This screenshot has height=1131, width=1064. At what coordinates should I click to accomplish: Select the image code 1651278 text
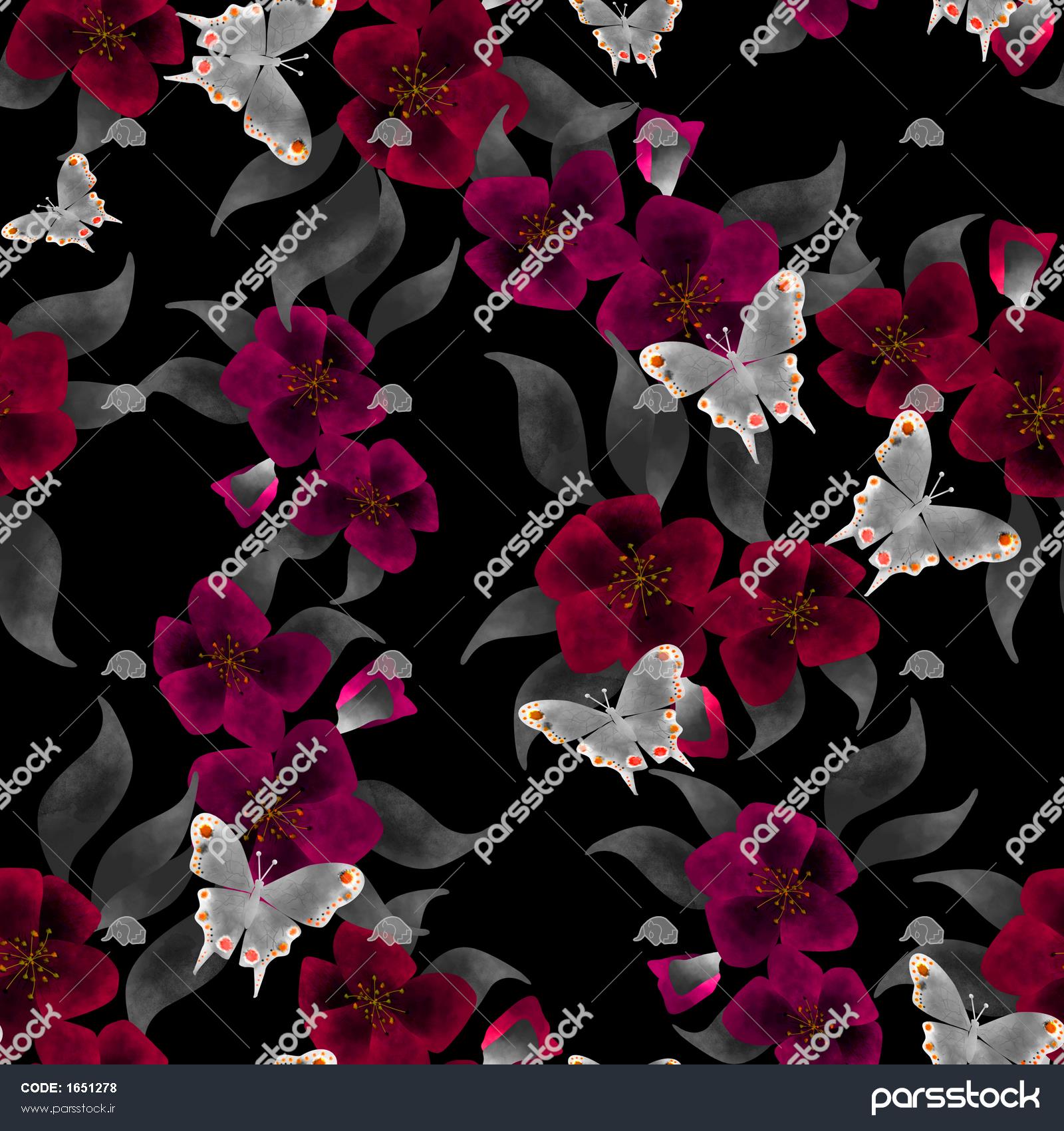[x=69, y=1088]
